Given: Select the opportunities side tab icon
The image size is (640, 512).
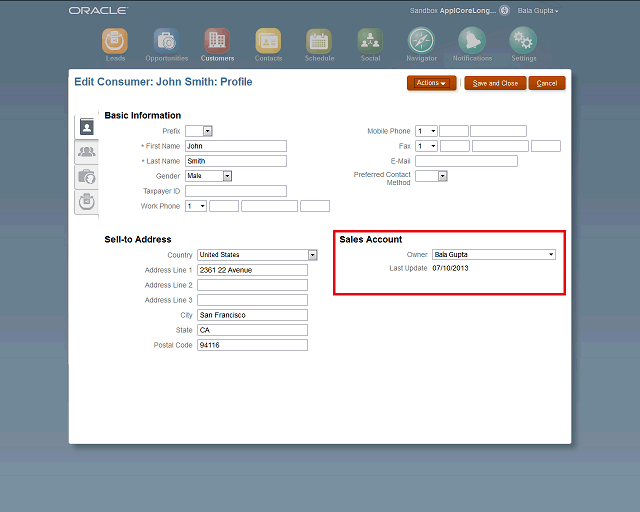Looking at the screenshot, I should pyautogui.click(x=87, y=177).
